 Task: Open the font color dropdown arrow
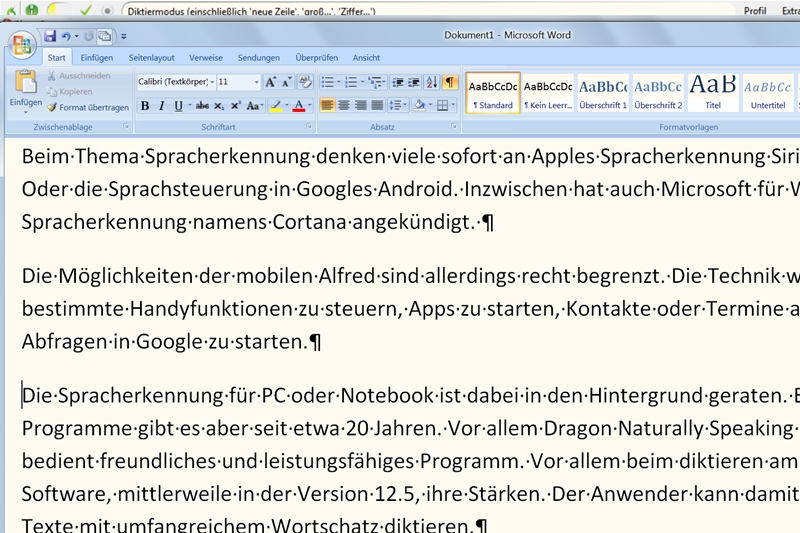click(310, 106)
